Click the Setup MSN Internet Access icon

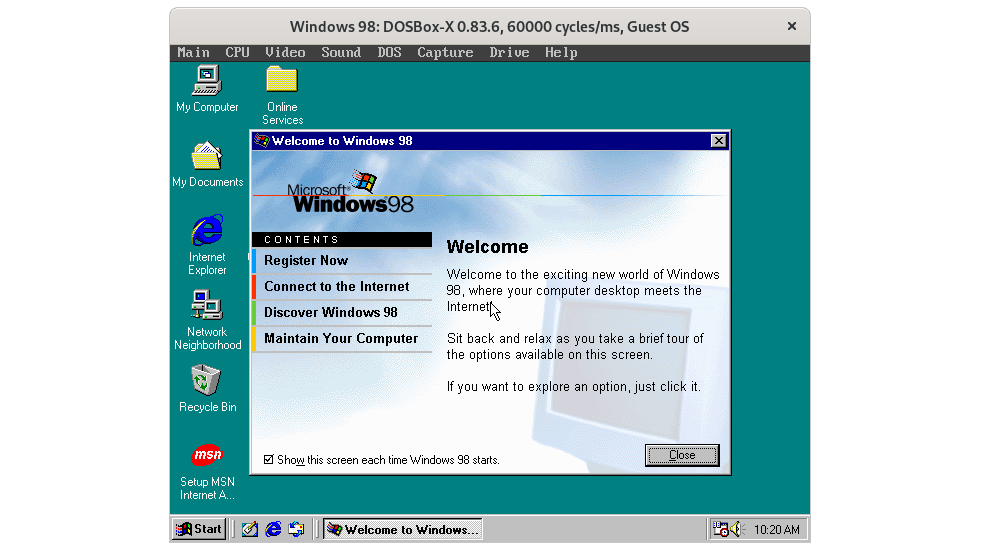tap(207, 456)
